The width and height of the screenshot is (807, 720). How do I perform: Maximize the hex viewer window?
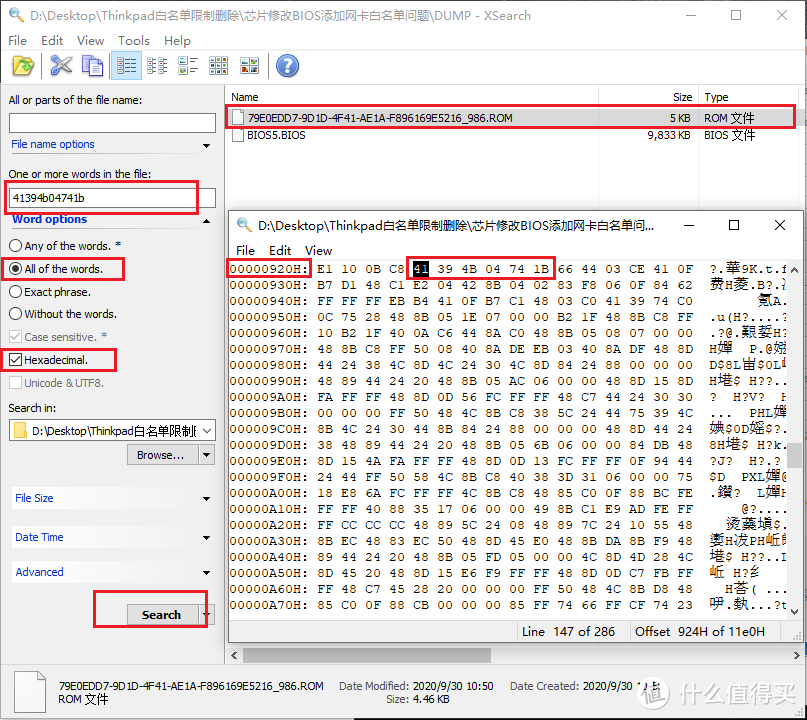click(x=734, y=225)
